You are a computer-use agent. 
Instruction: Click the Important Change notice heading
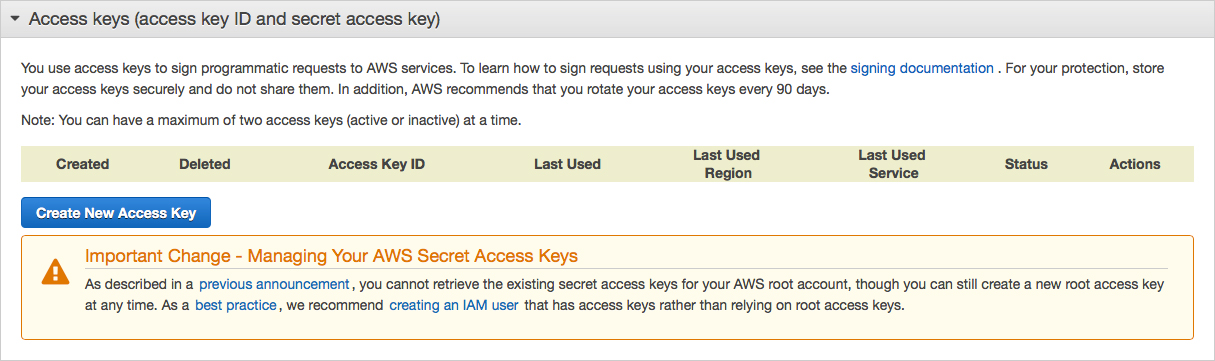(331, 256)
